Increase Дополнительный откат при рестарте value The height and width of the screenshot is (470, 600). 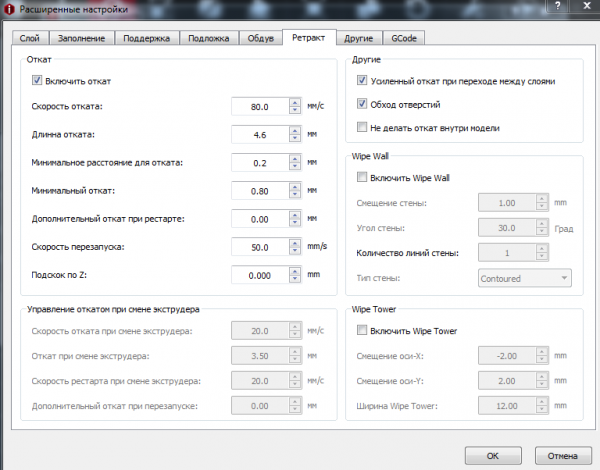click(295, 215)
